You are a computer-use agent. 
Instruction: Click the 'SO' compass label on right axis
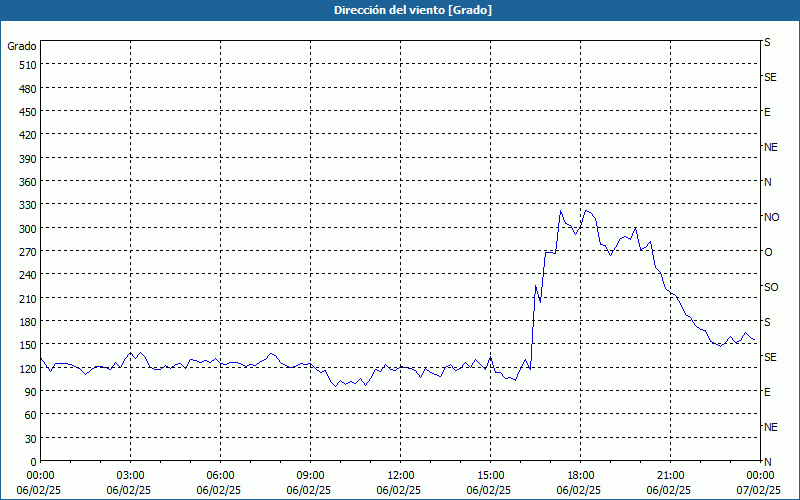tap(771, 288)
